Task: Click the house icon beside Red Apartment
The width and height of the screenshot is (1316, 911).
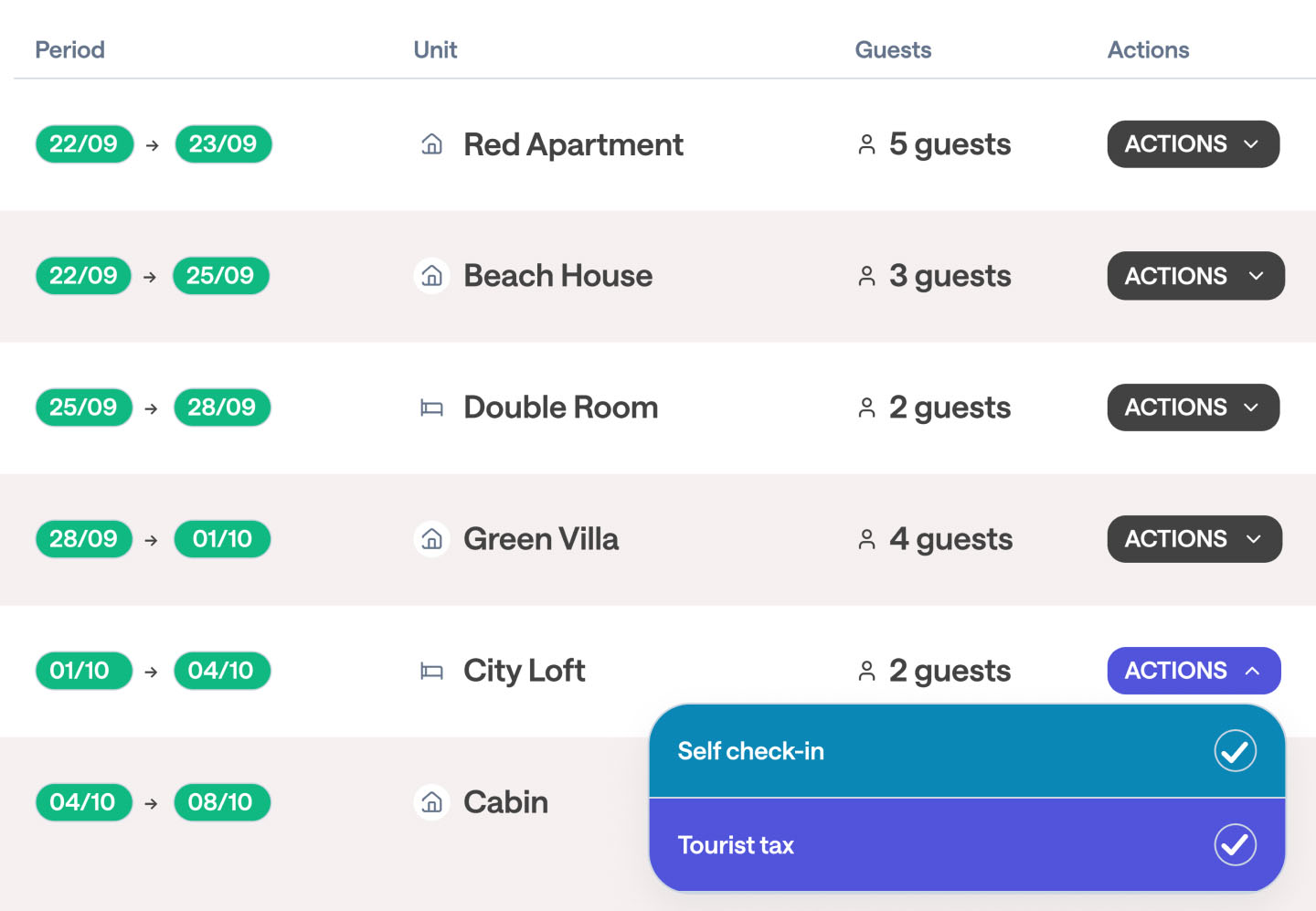Action: point(431,144)
